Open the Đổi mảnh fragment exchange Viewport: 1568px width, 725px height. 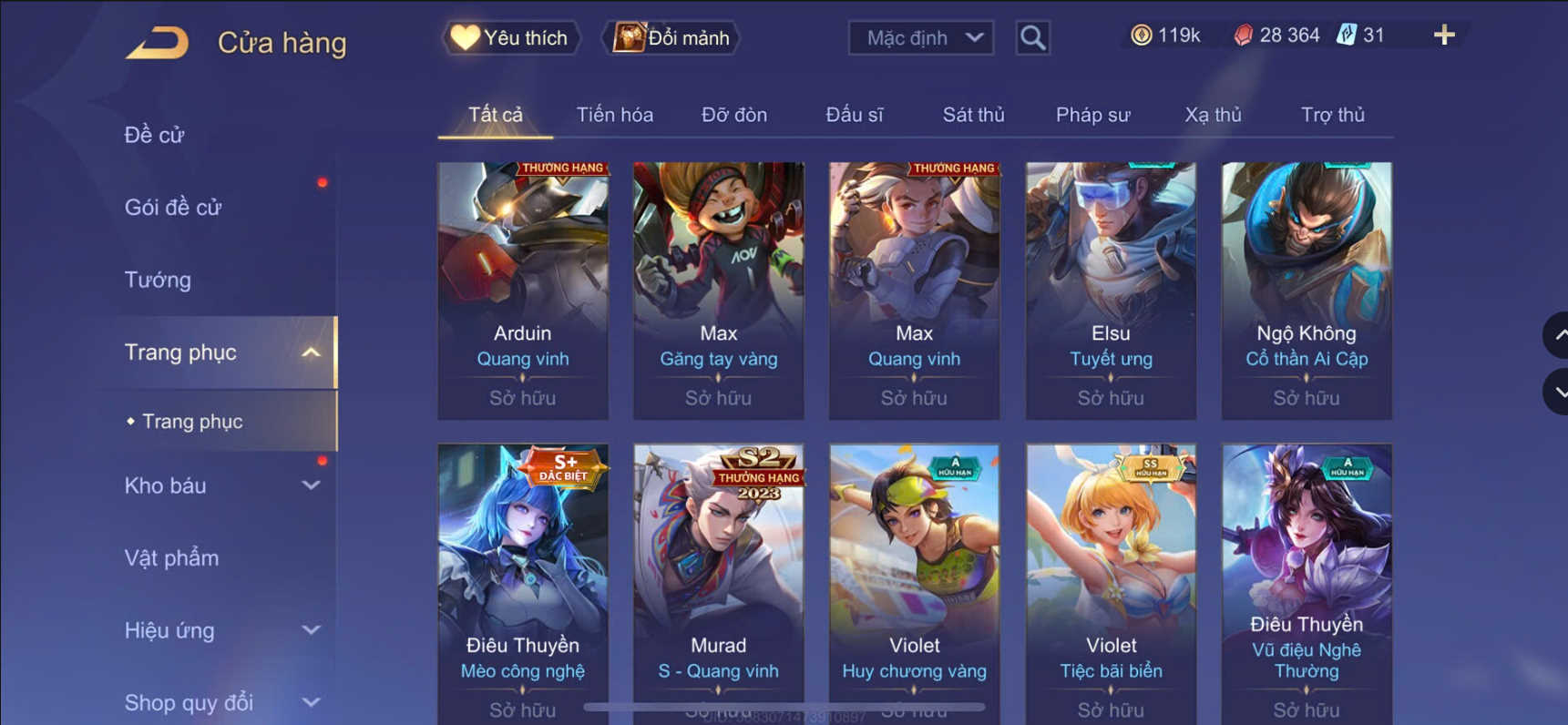(671, 37)
